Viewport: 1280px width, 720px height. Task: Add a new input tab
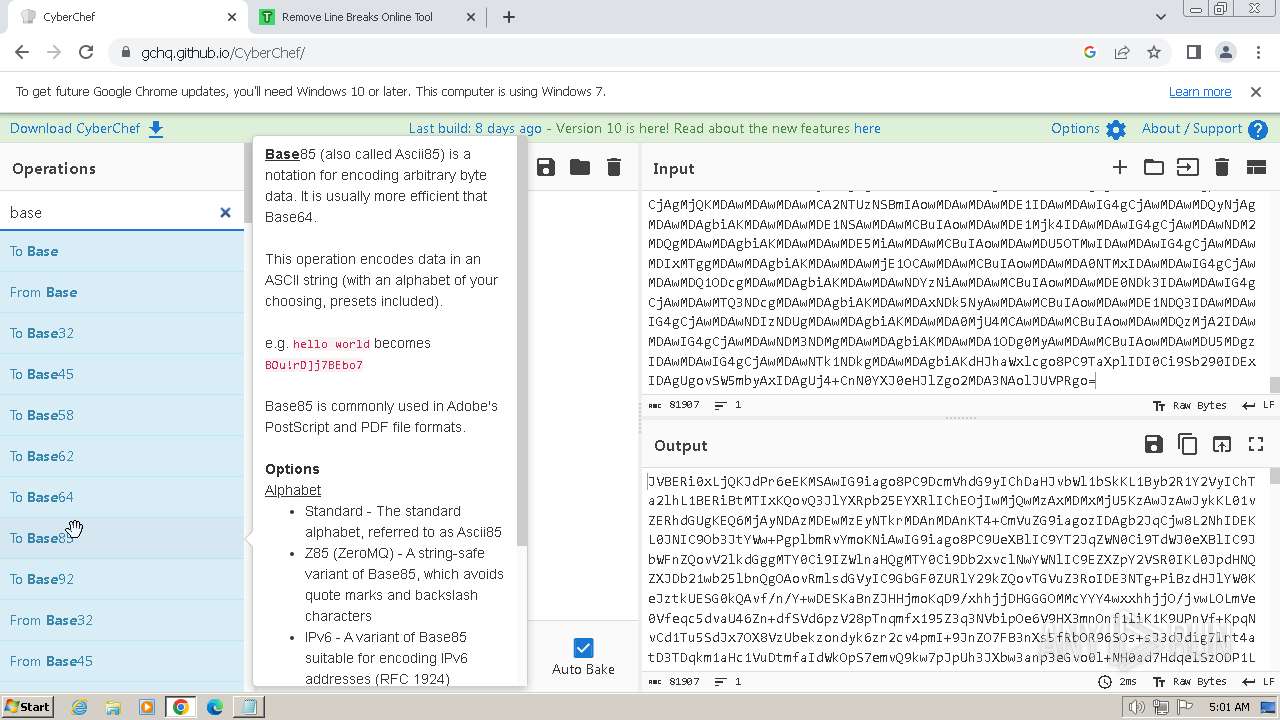click(1120, 167)
